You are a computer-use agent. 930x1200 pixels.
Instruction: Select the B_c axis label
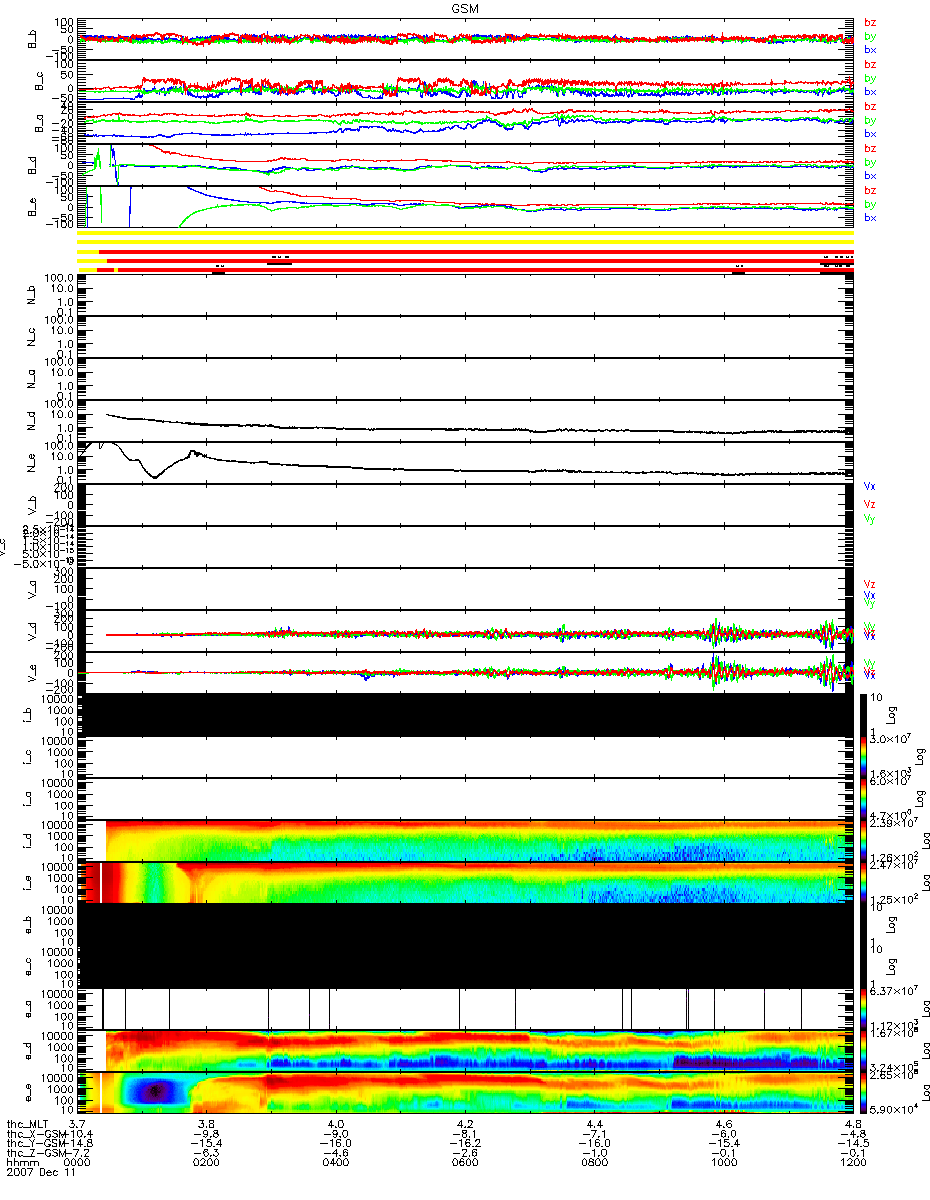(x=41, y=80)
